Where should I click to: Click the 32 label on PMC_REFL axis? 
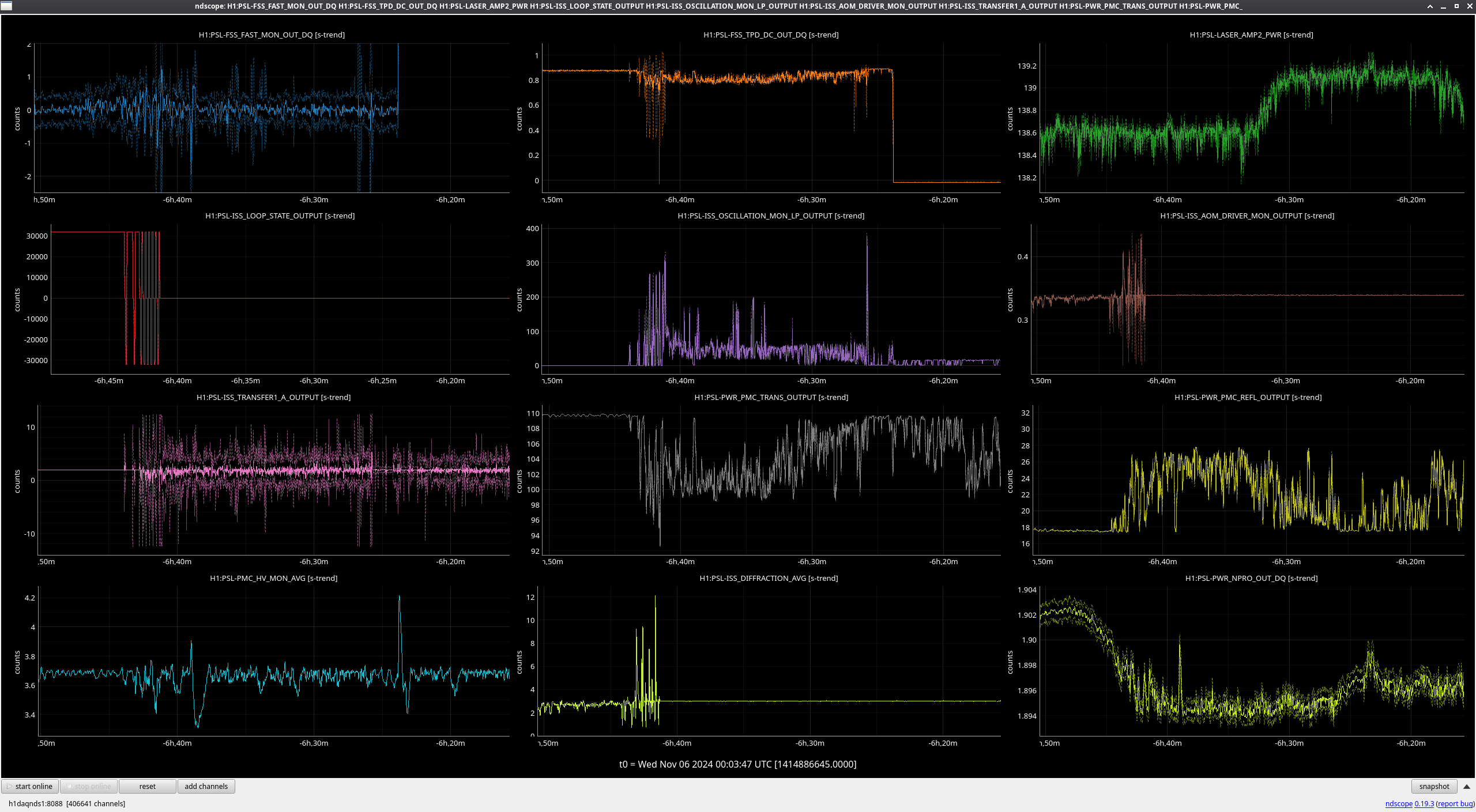coord(1025,413)
